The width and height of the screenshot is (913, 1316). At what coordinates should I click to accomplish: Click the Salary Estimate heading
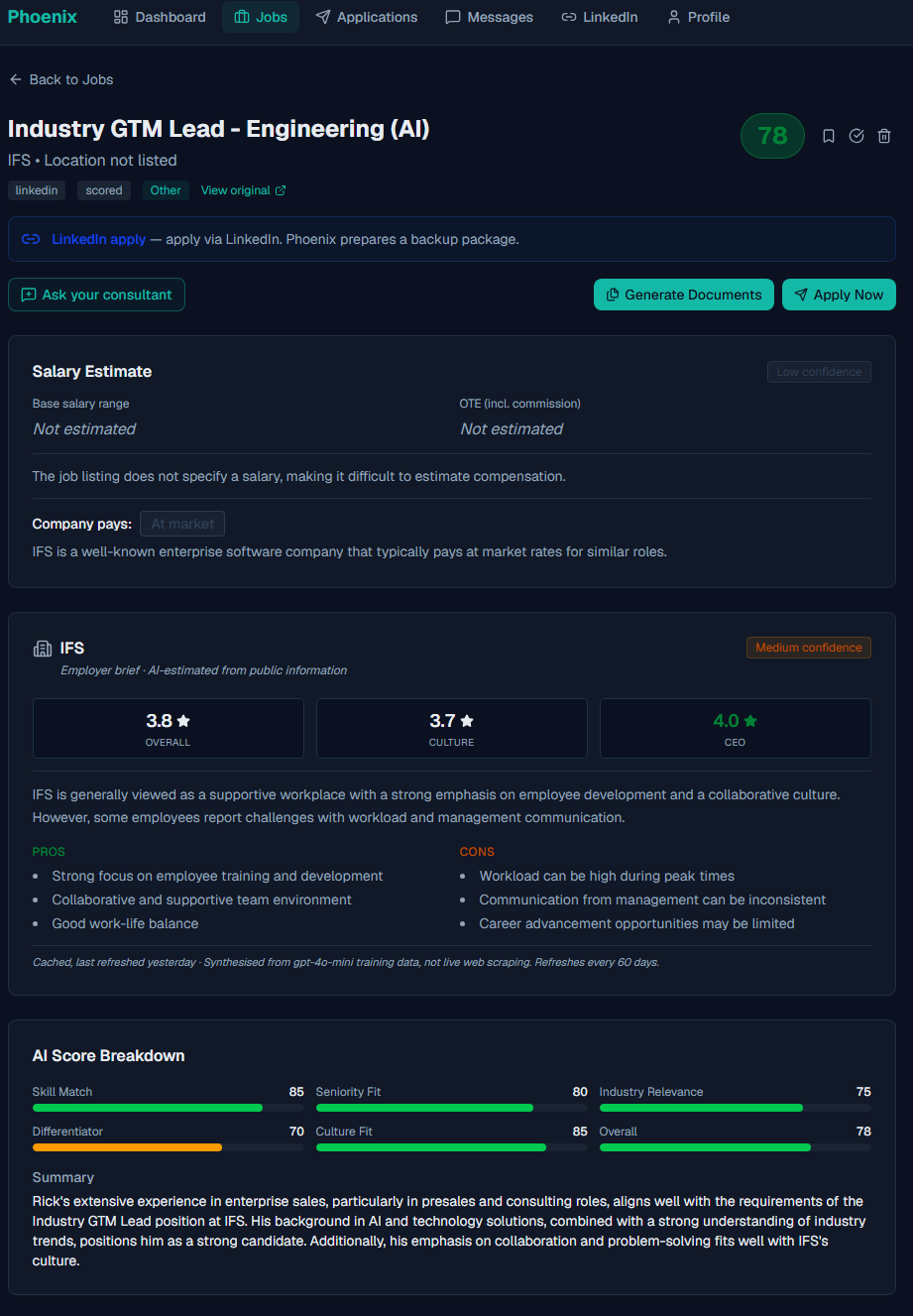tap(92, 372)
